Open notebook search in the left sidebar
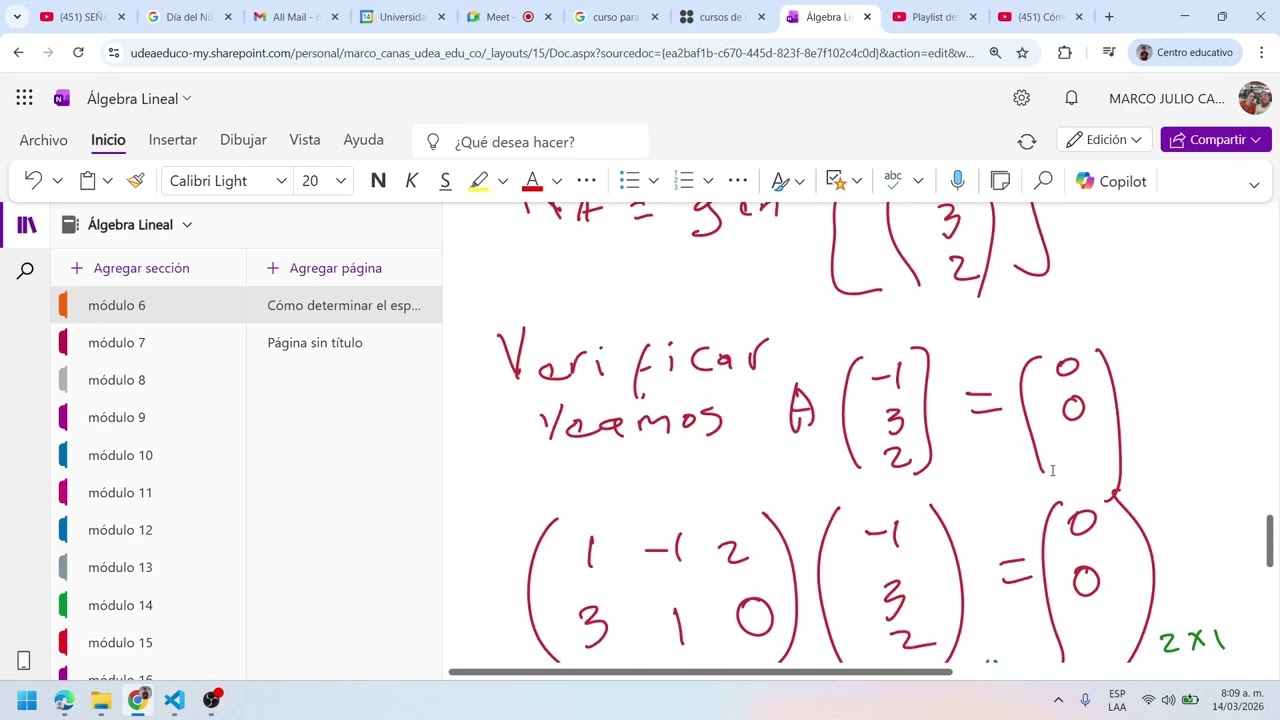1280x720 pixels. click(x=25, y=270)
